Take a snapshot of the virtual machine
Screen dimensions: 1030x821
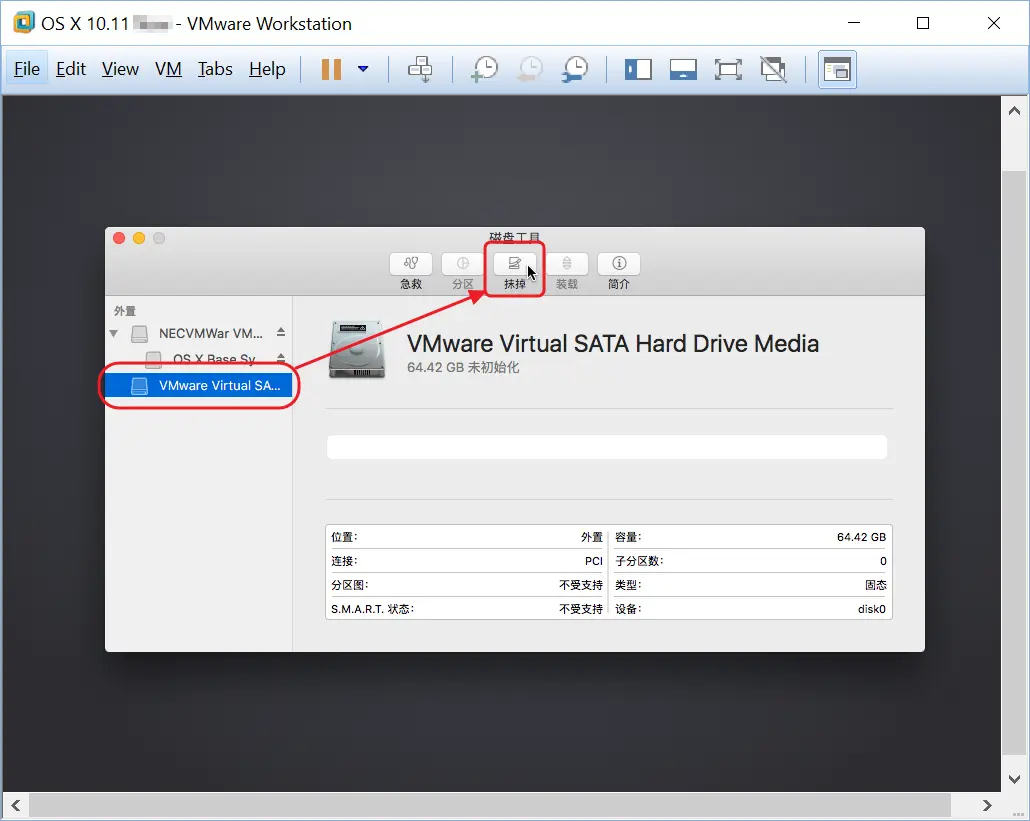485,69
